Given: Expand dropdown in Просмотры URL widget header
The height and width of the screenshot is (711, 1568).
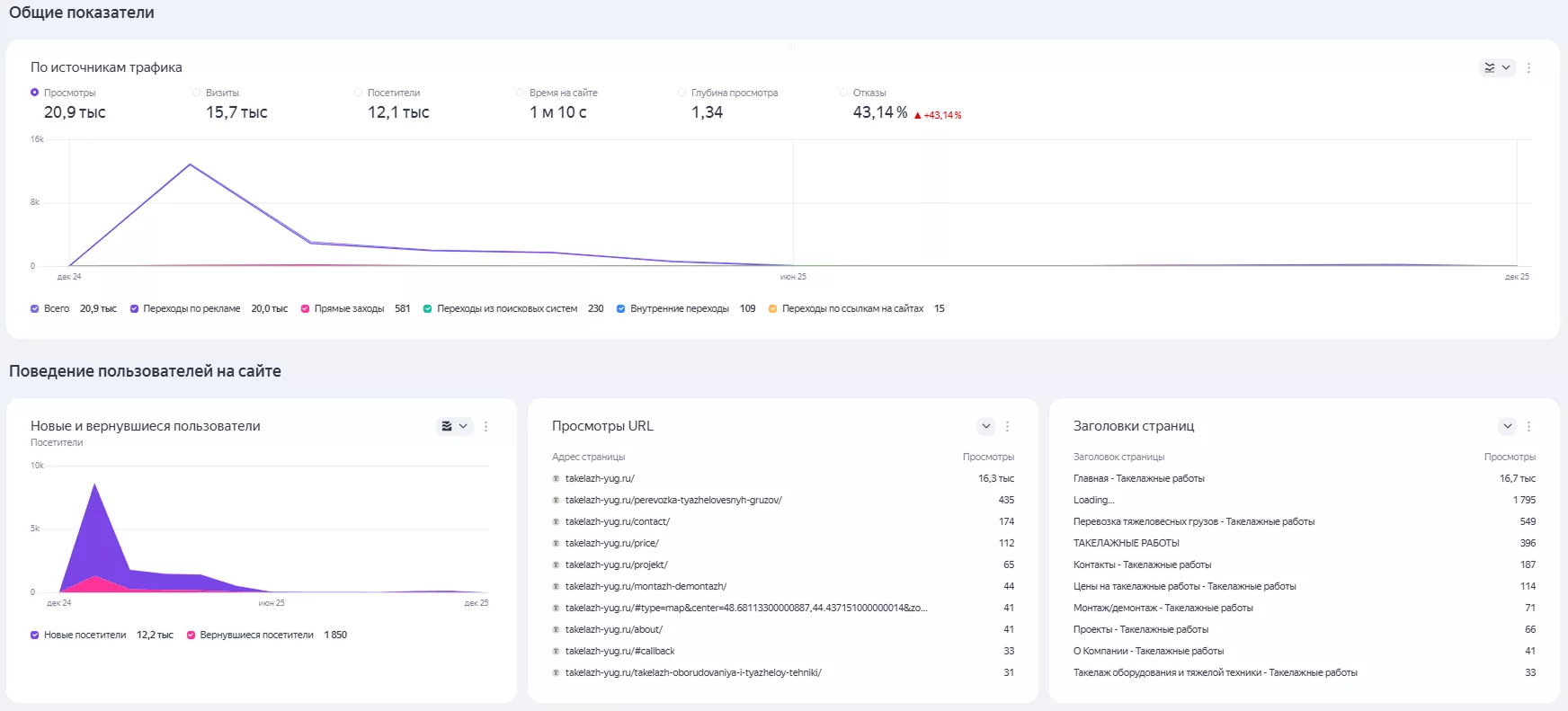Looking at the screenshot, I should click(x=986, y=426).
